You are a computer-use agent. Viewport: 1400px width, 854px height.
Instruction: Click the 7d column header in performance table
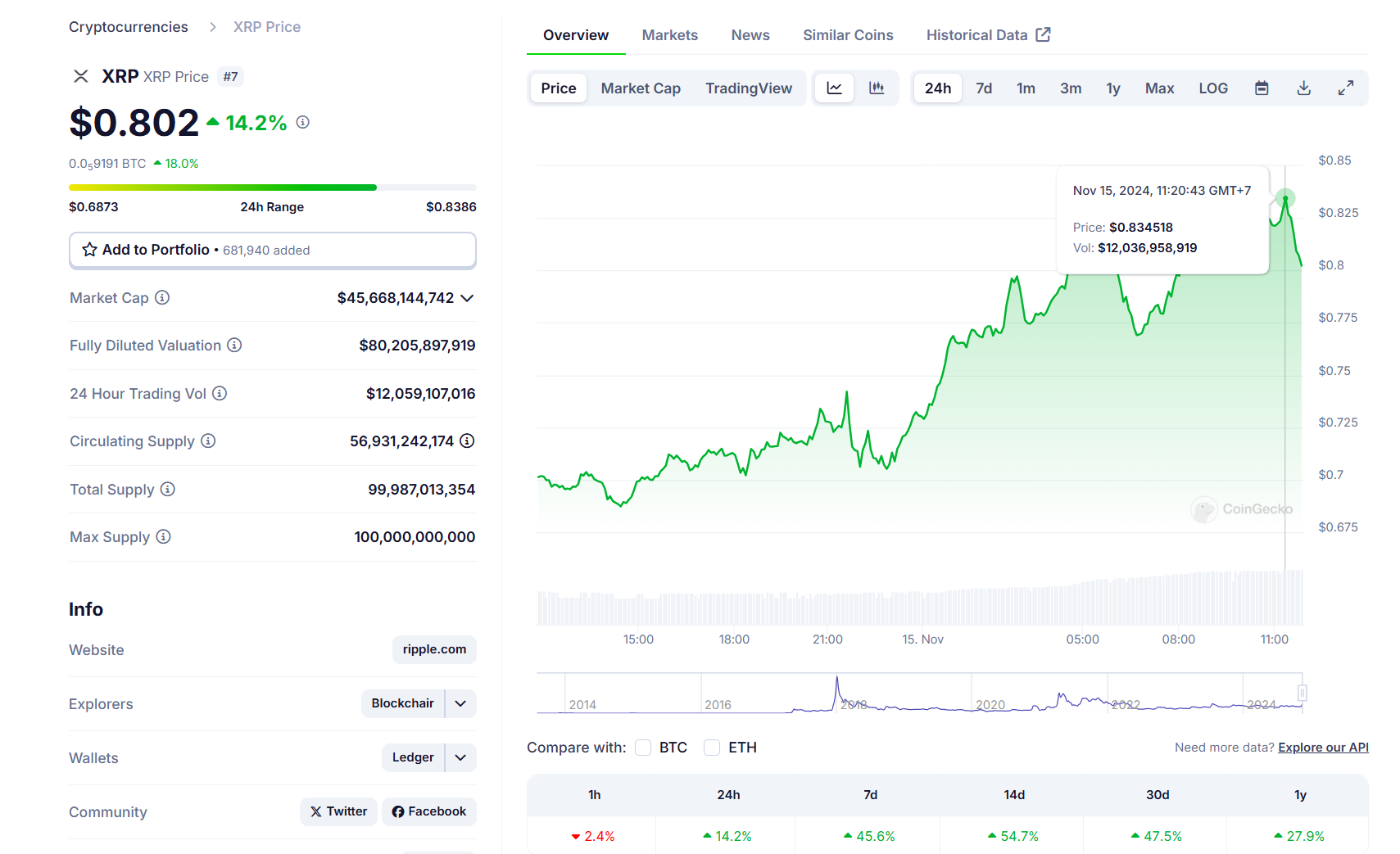click(x=870, y=795)
